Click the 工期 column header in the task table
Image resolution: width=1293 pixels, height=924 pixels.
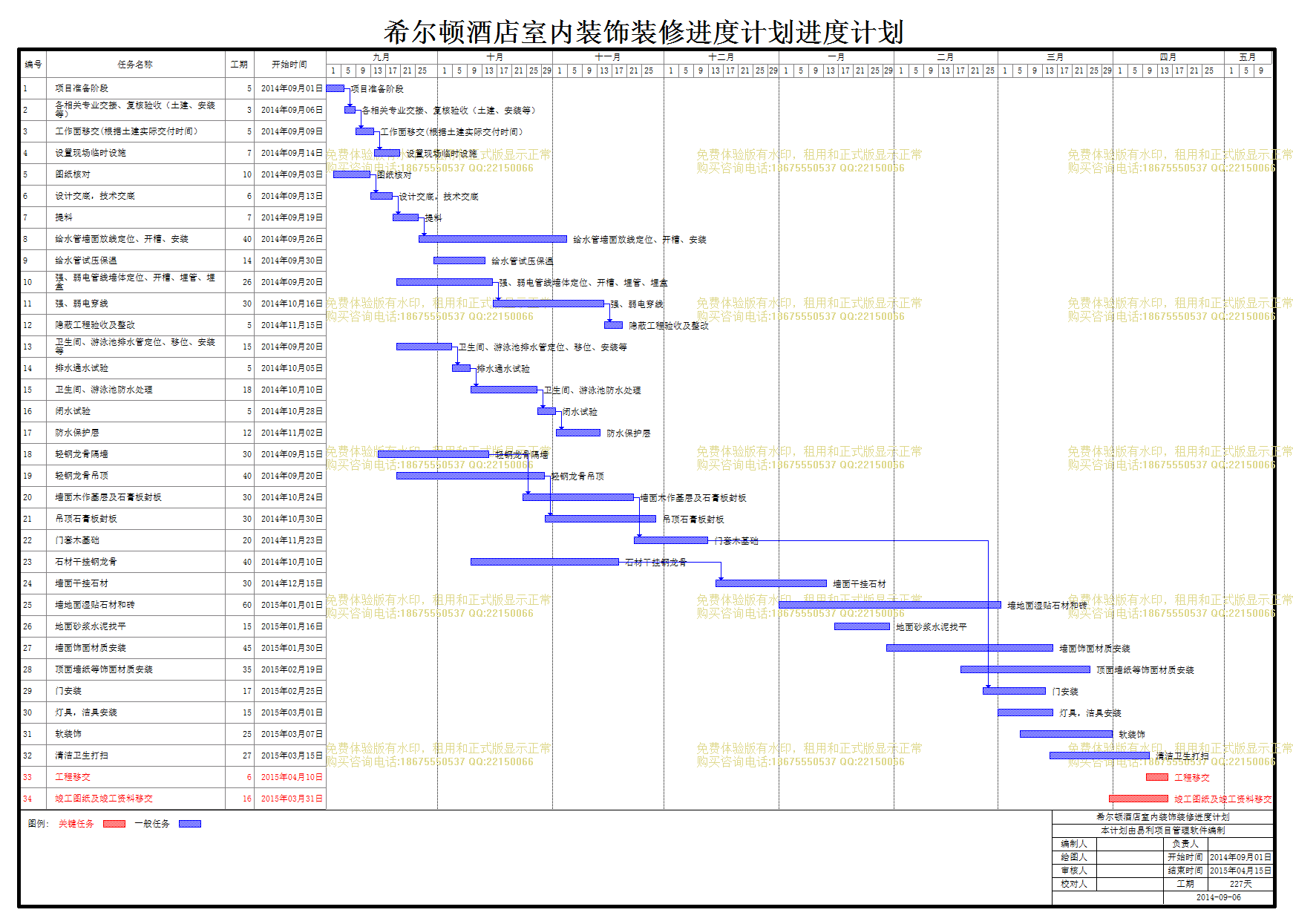239,65
